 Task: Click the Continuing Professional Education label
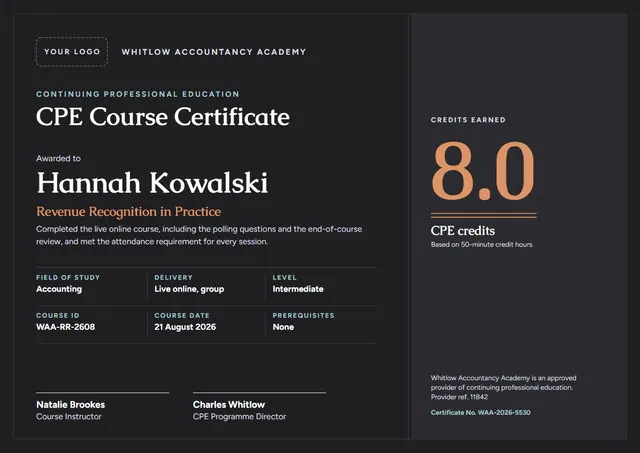click(x=138, y=94)
